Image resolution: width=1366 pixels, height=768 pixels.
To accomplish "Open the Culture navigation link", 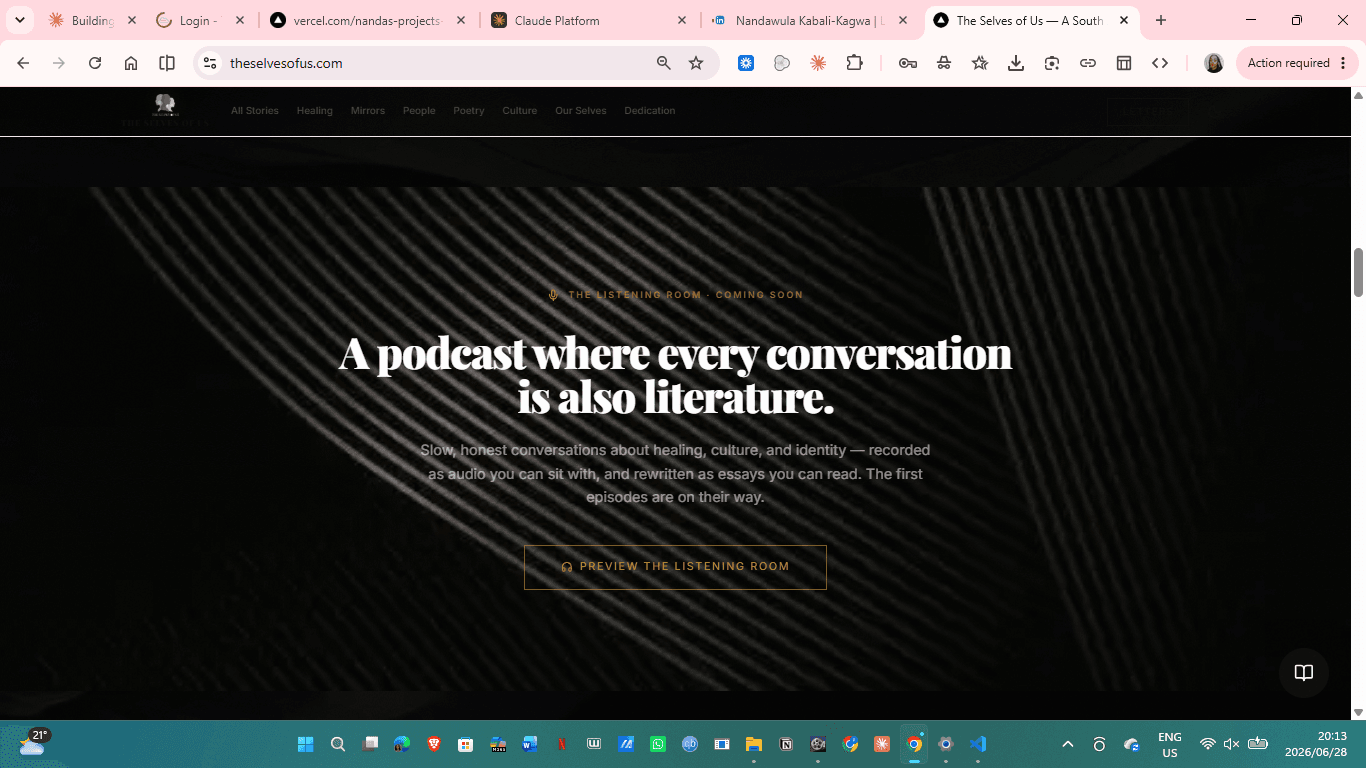I will (x=520, y=111).
